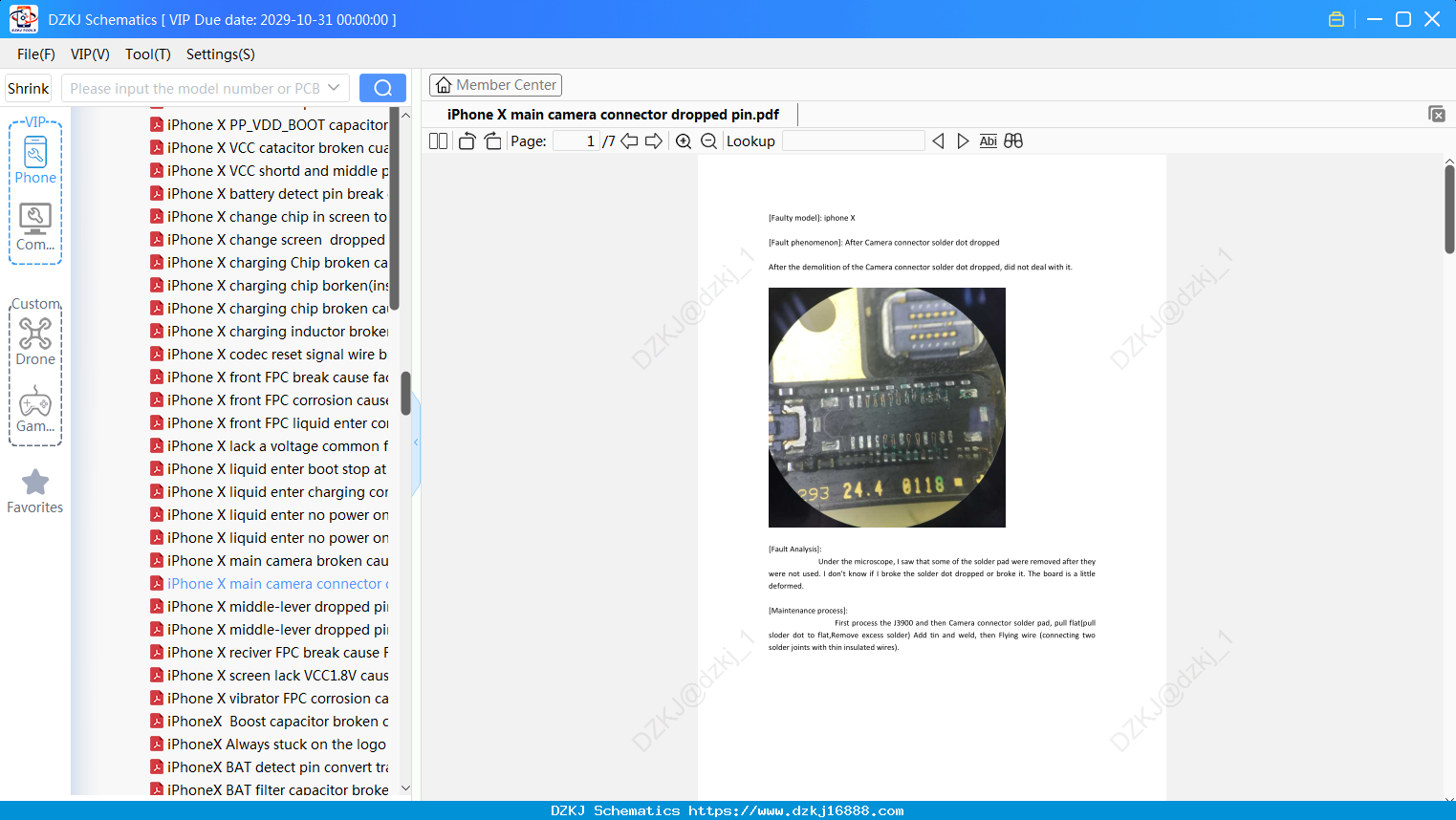Viewport: 1456px width, 820px height.
Task: Toggle two-page view layout icon
Action: (439, 141)
